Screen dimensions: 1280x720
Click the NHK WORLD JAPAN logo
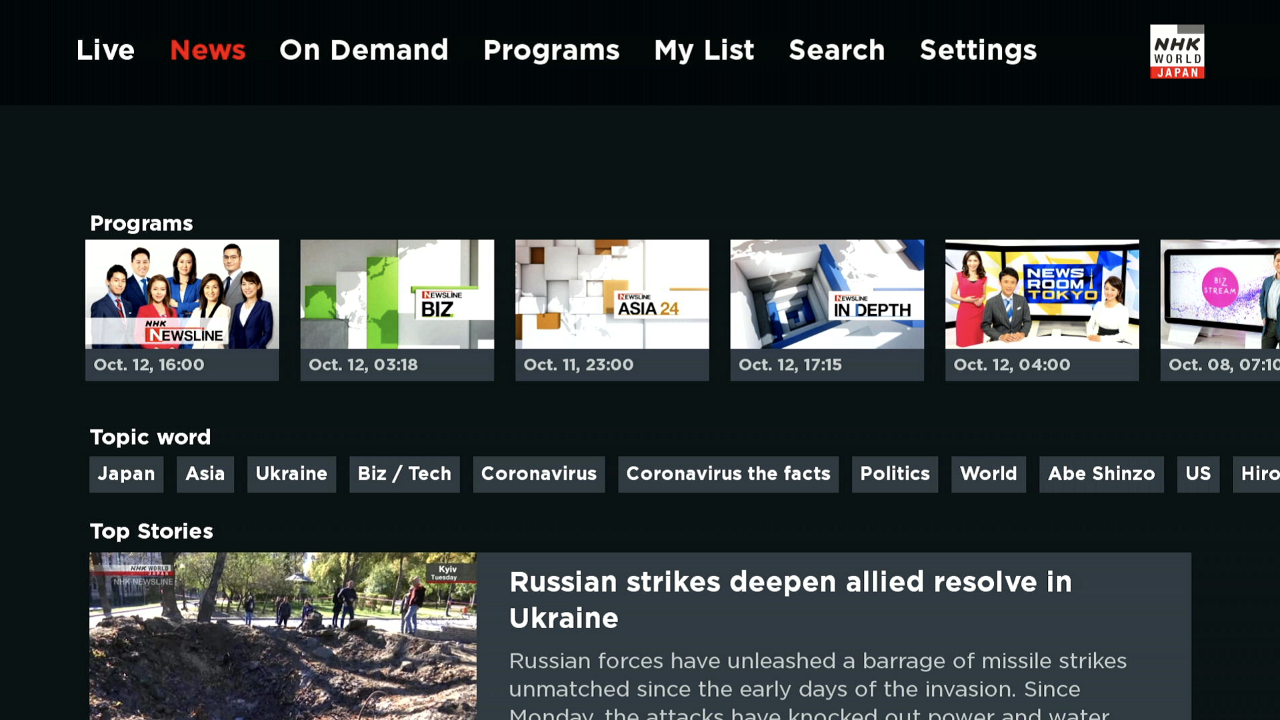pos(1177,51)
